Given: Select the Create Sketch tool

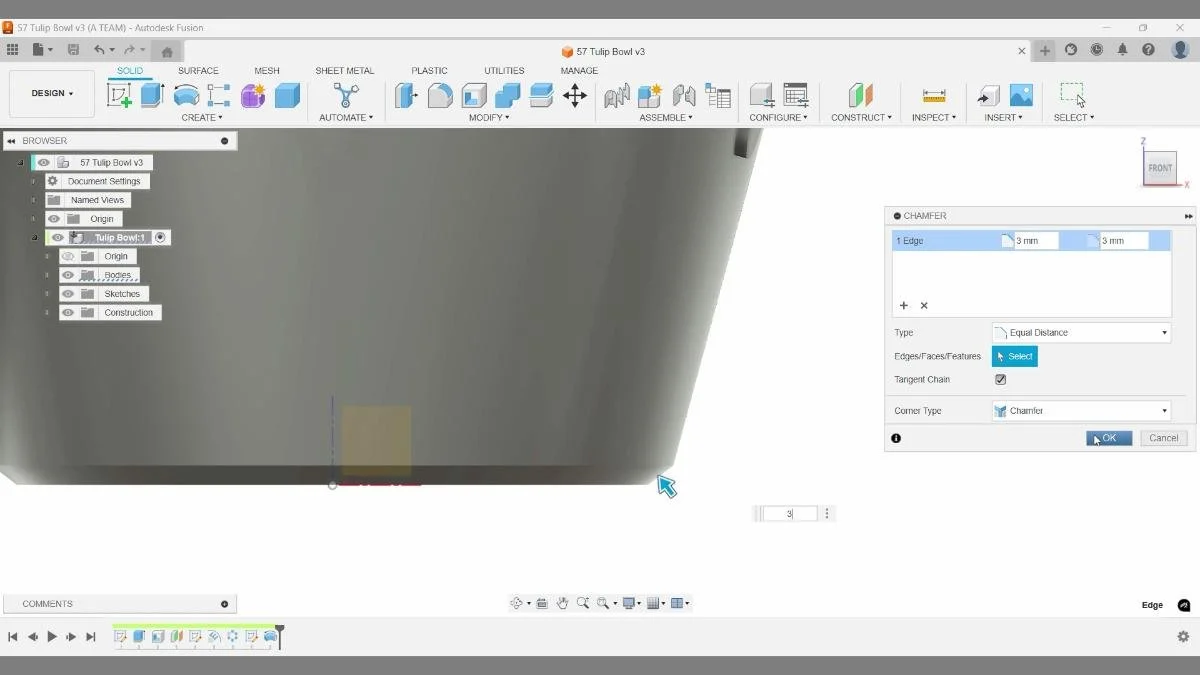Looking at the screenshot, I should [x=119, y=95].
